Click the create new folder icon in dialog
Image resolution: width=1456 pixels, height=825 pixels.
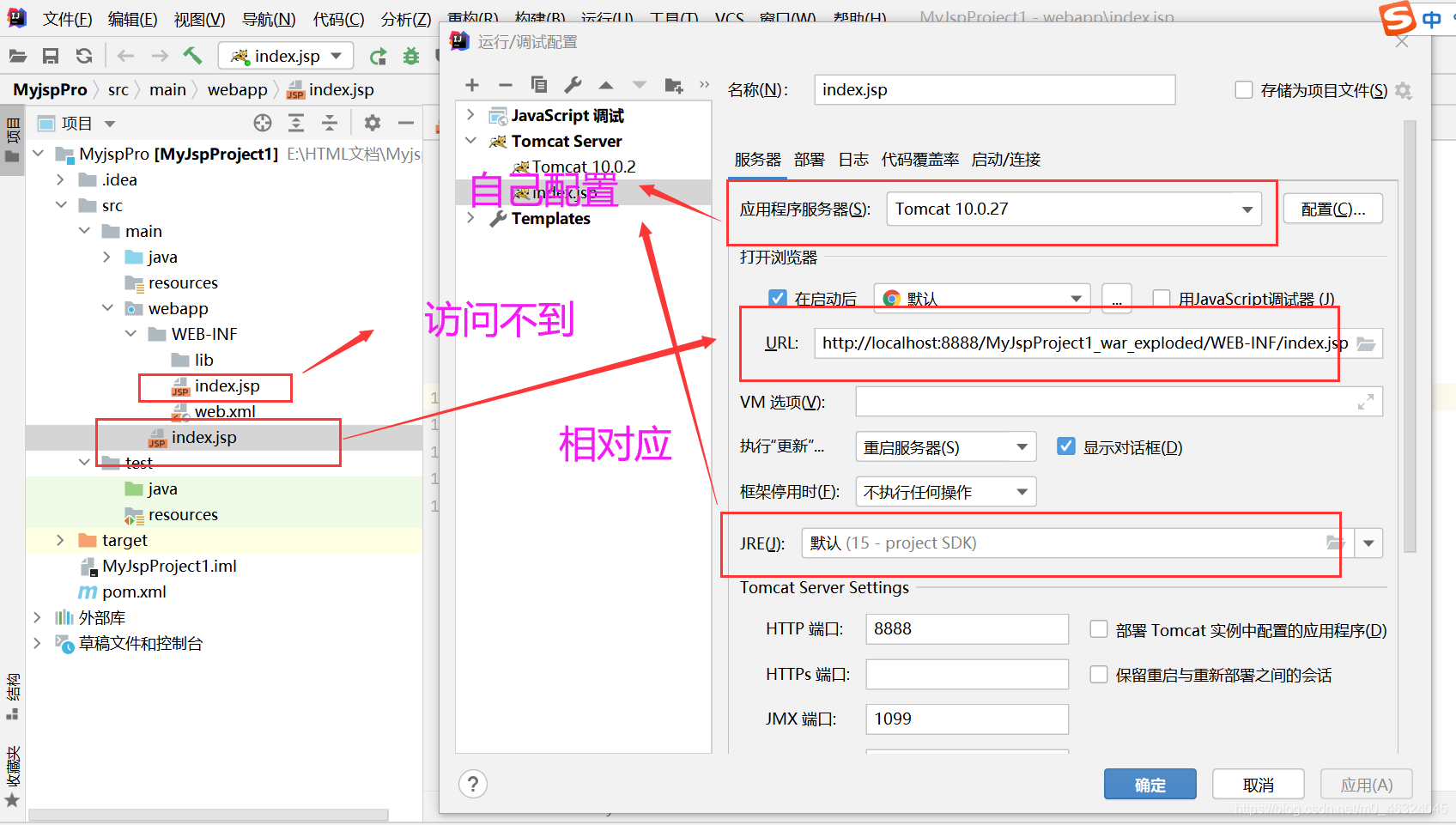tap(674, 85)
